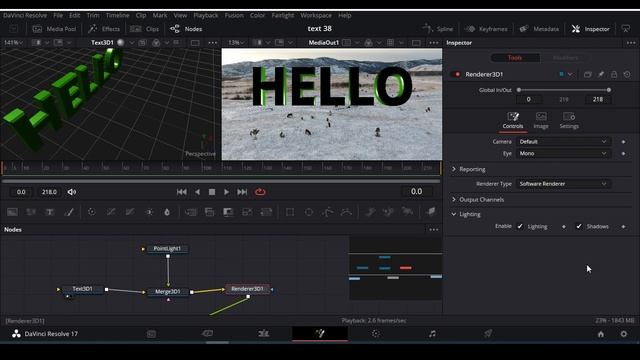The height and width of the screenshot is (360, 640).
Task: Click the Eye keyframe diamond
Action: [x=623, y=153]
